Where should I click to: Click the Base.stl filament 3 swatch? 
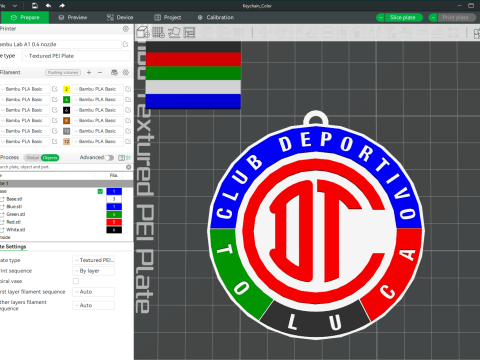click(114, 199)
